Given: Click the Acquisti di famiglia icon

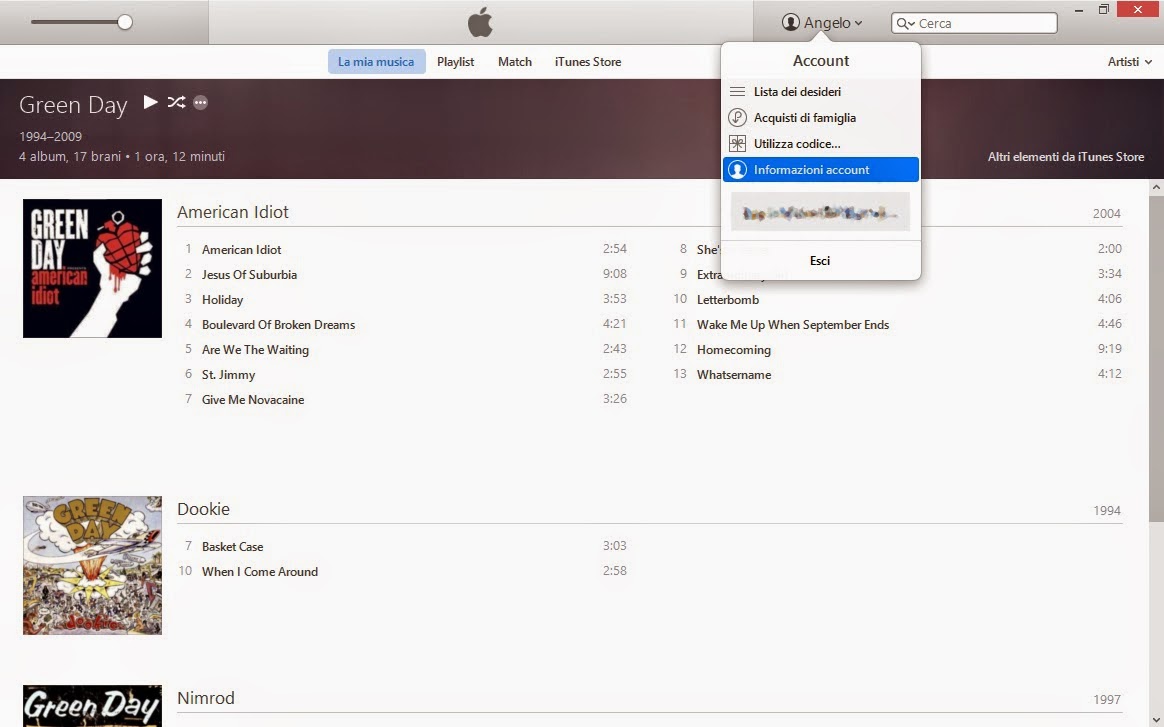Looking at the screenshot, I should (737, 117).
